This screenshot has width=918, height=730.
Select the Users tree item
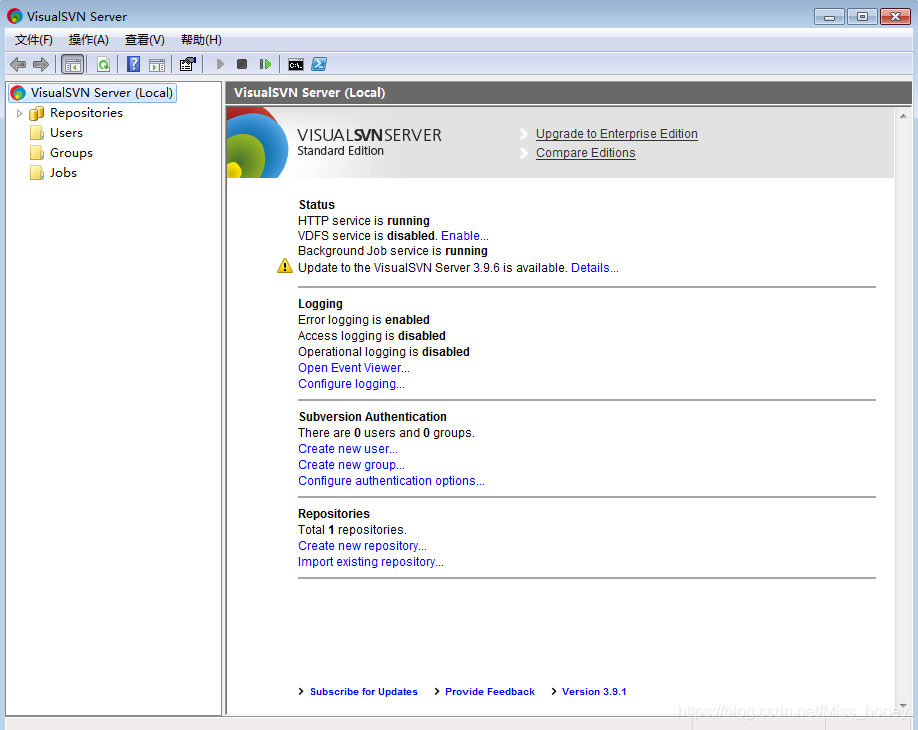pos(66,133)
